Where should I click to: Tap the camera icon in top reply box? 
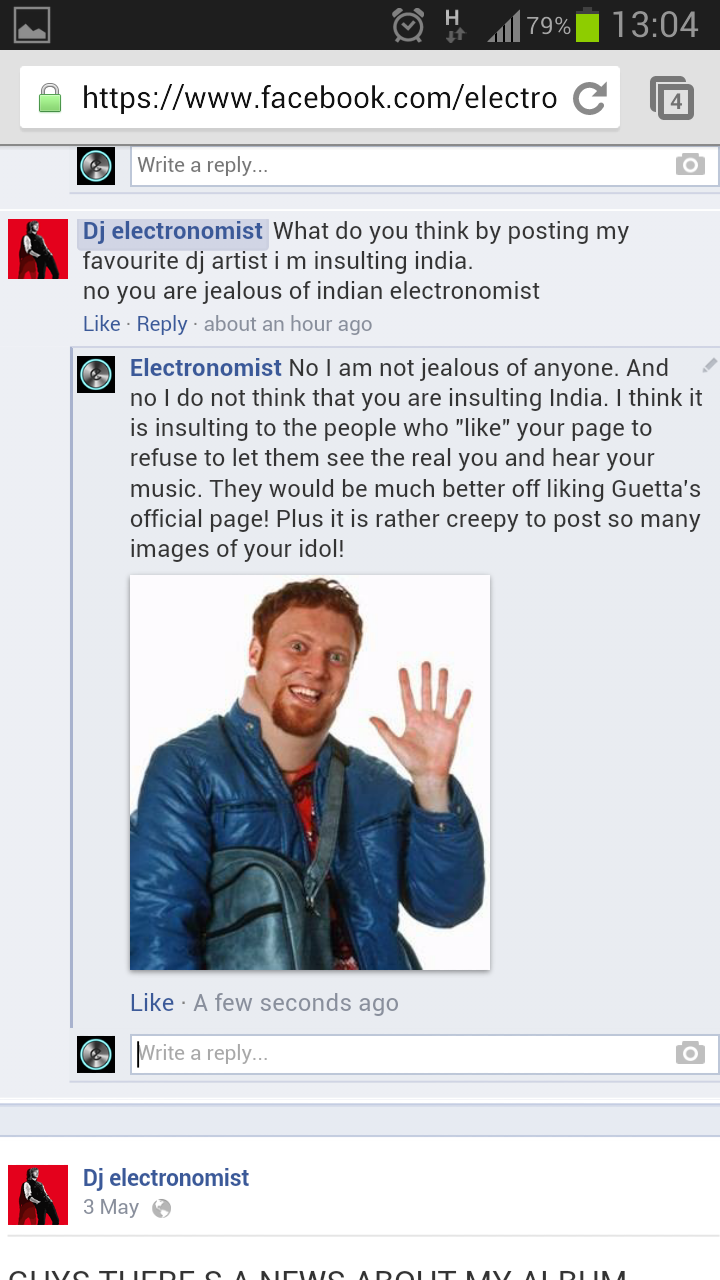coord(690,165)
